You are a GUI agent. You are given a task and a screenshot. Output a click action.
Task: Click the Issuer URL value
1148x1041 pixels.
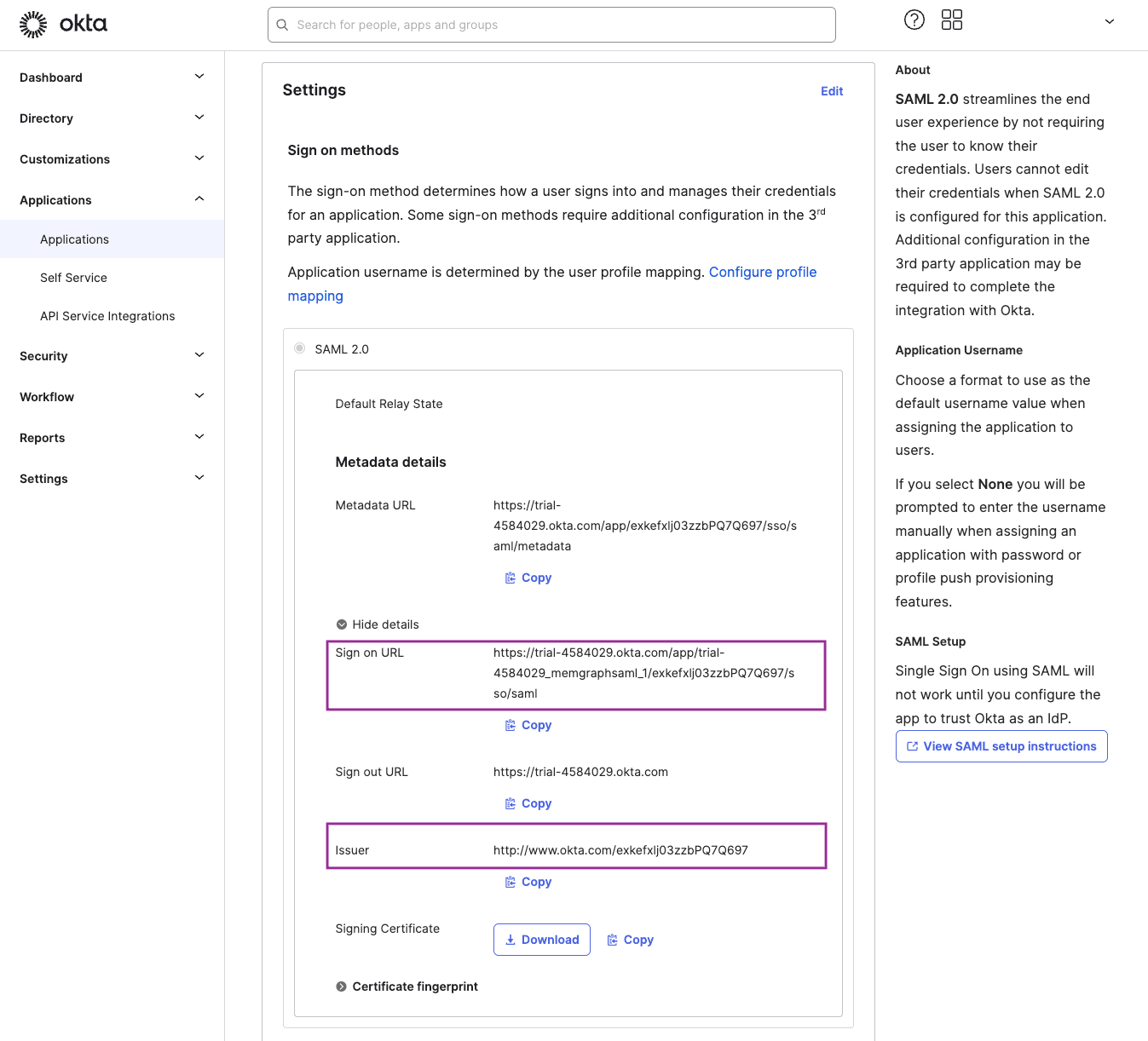pyautogui.click(x=620, y=850)
